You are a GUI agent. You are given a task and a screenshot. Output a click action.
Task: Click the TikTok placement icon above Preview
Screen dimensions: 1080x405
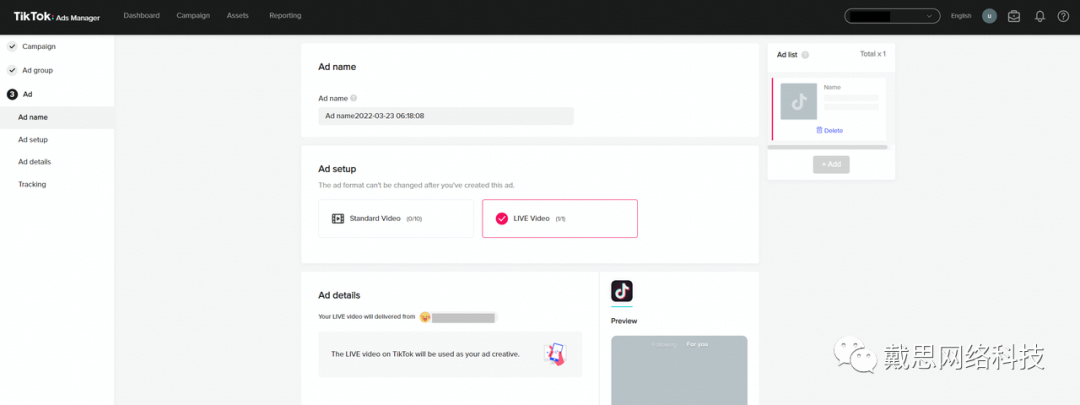tap(622, 291)
